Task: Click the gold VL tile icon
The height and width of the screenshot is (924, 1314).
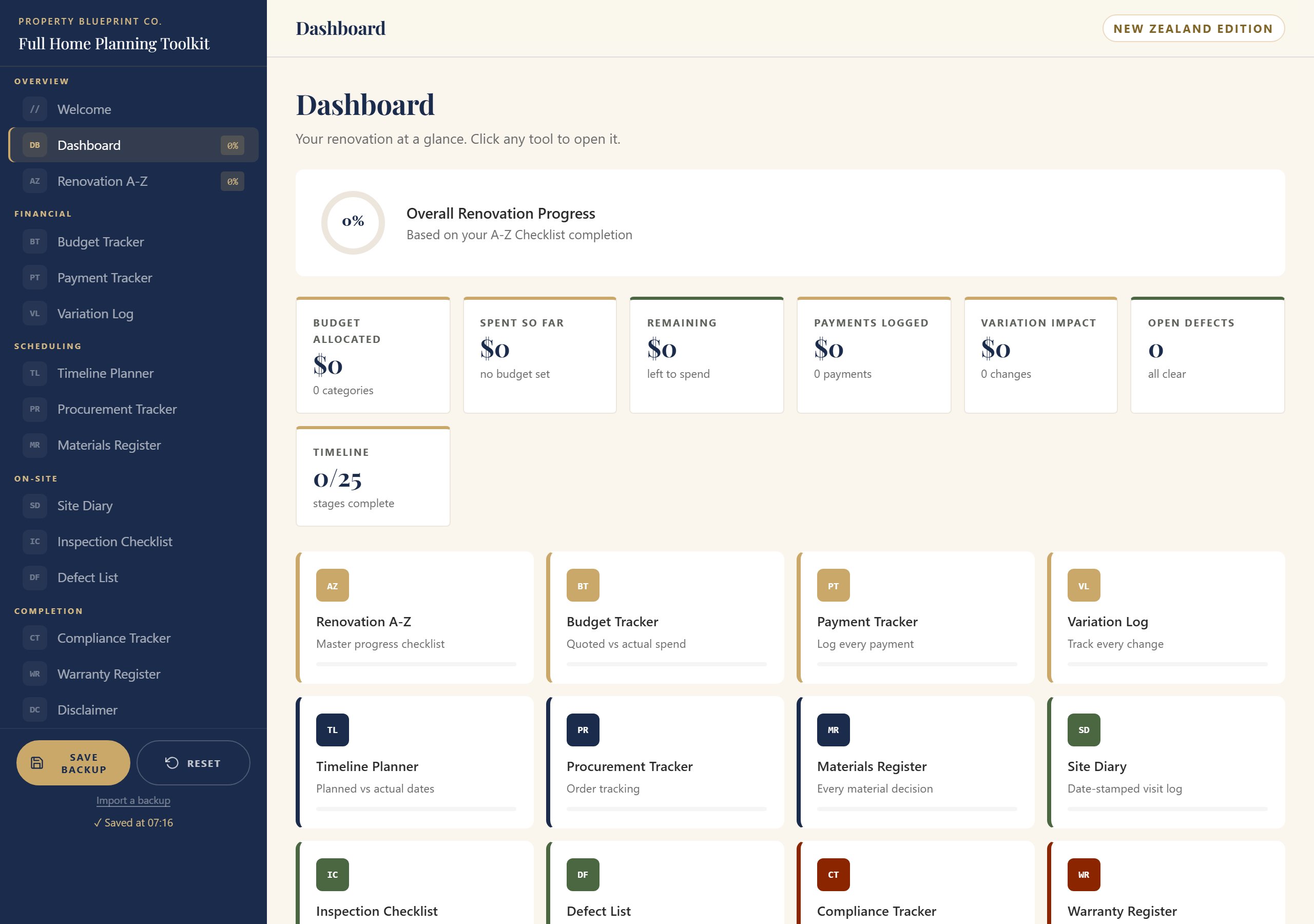Action: coord(1084,586)
